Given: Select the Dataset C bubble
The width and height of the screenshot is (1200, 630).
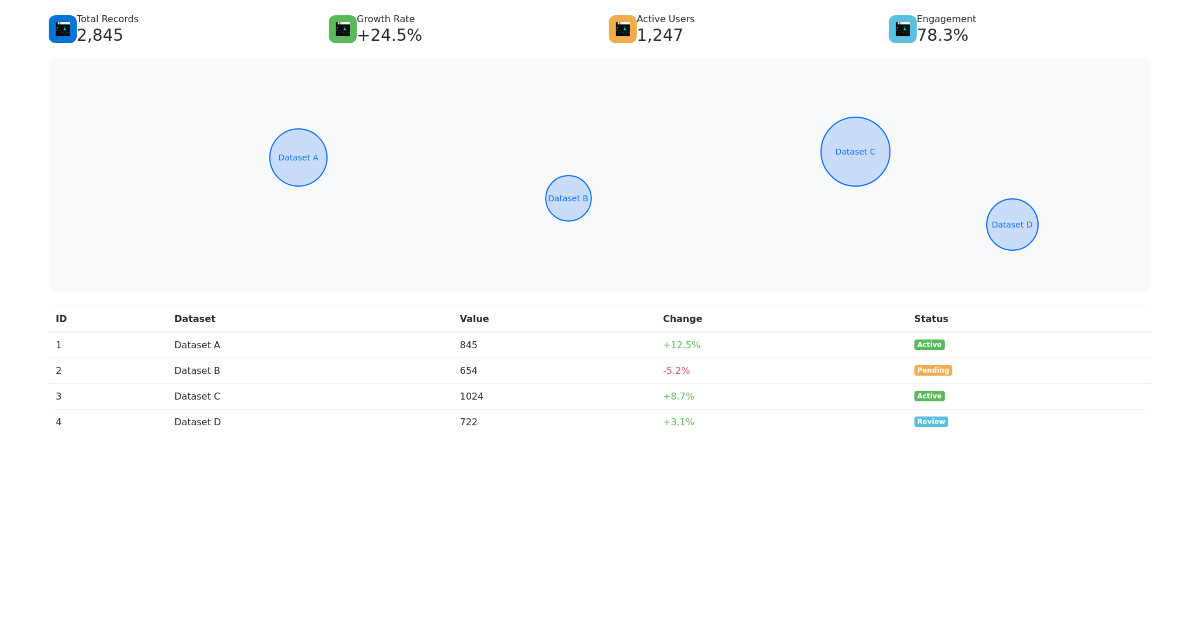Looking at the screenshot, I should (x=855, y=152).
